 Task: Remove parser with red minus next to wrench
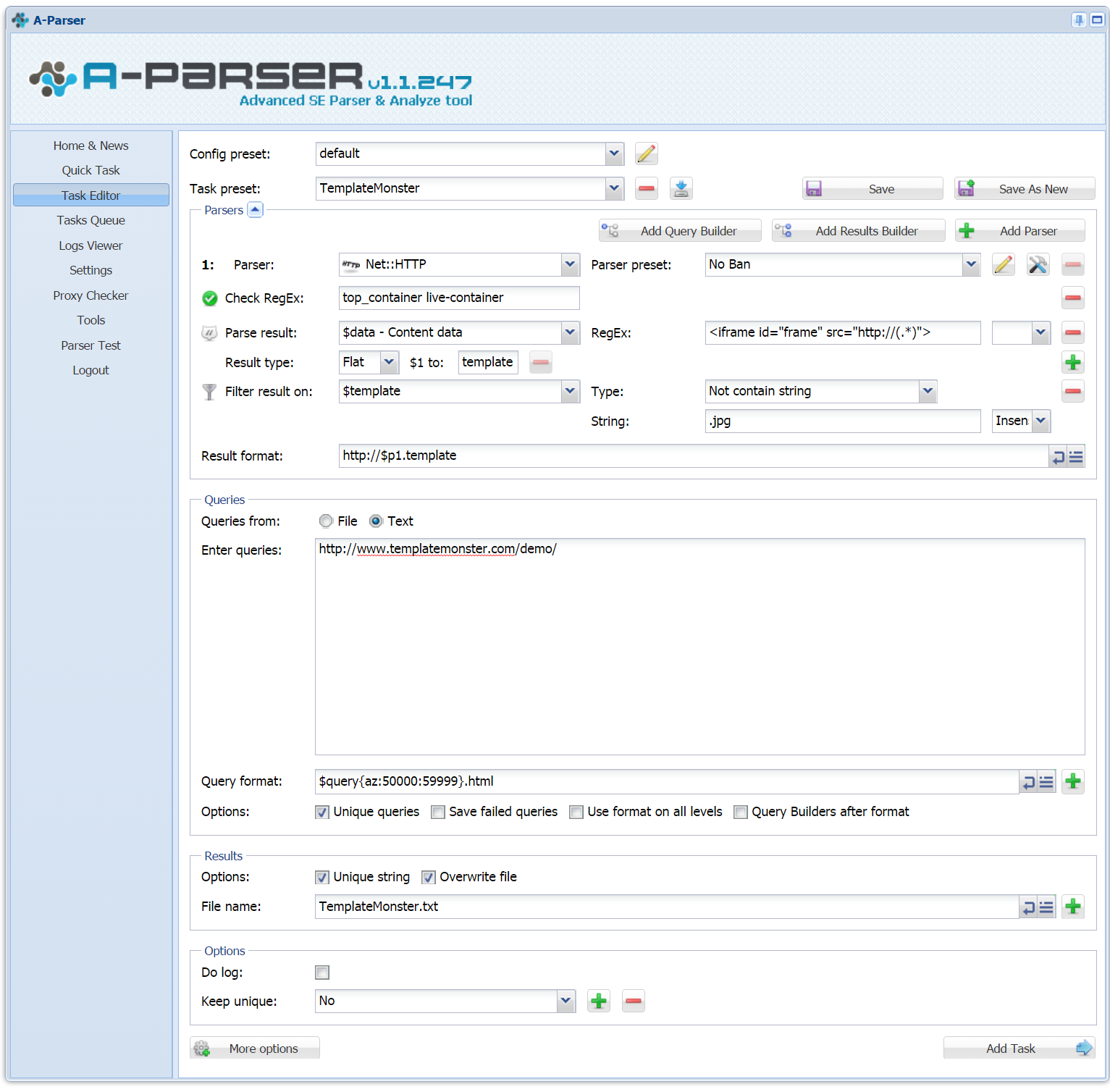1073,264
